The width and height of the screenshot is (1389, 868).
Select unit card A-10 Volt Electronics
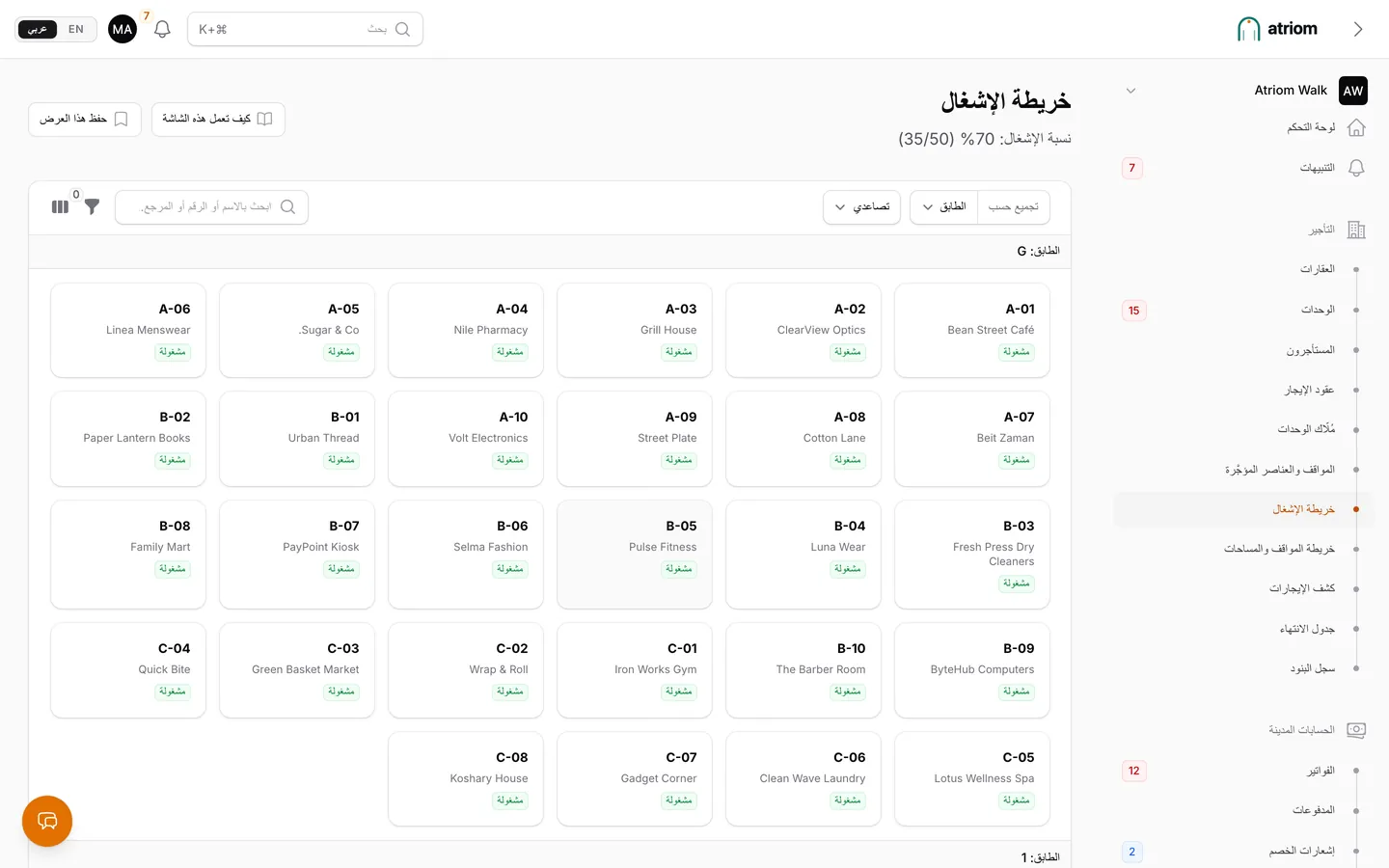tap(466, 438)
